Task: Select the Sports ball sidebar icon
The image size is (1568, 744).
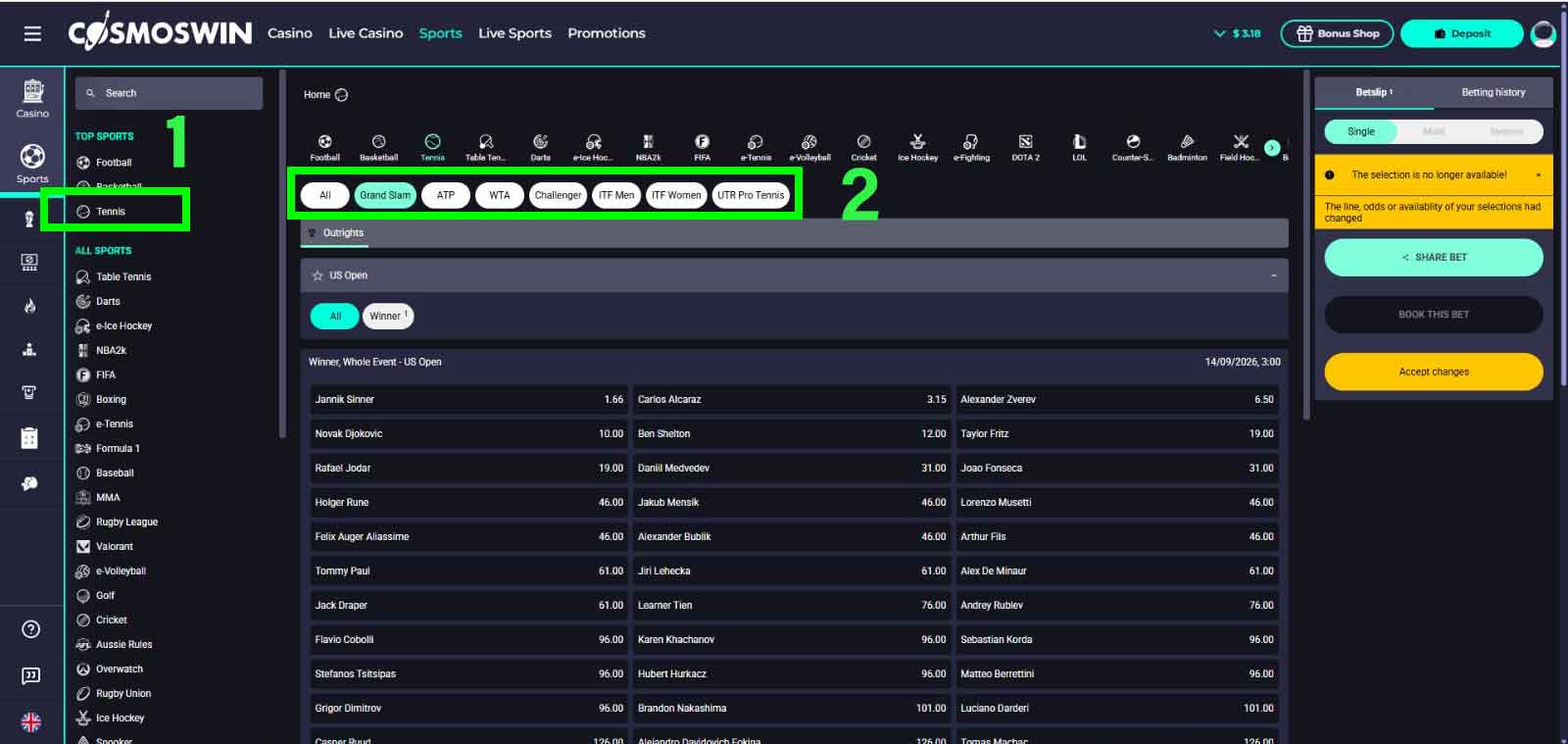Action: [x=32, y=164]
